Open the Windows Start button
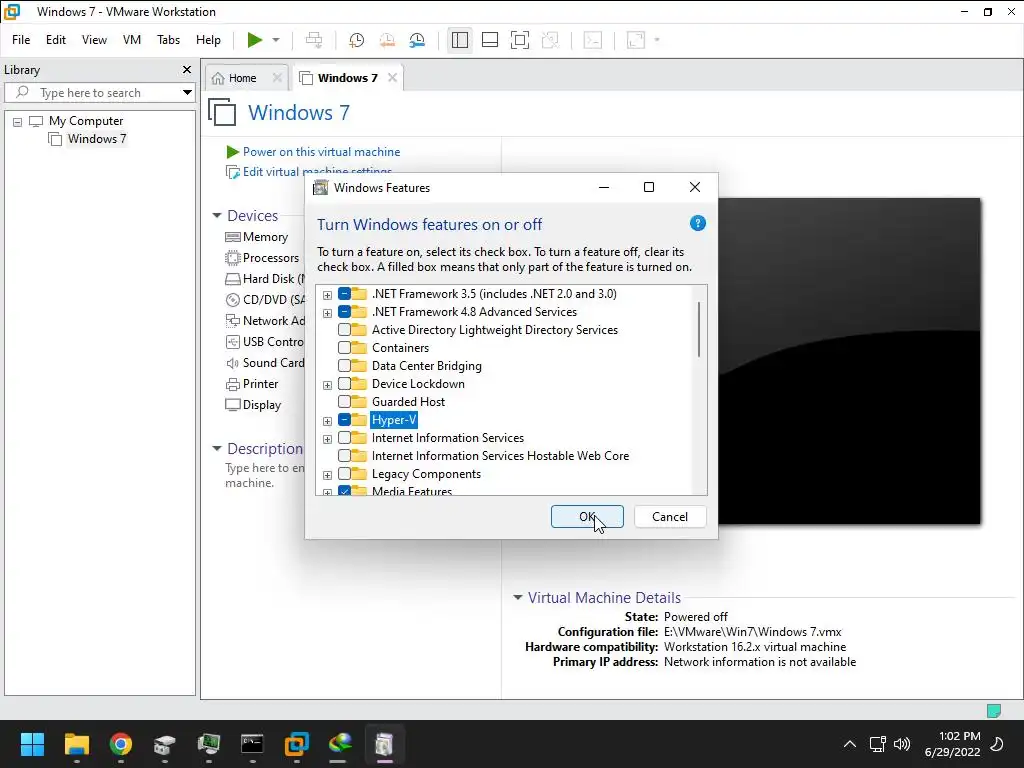Viewport: 1024px width, 768px height. 32,744
